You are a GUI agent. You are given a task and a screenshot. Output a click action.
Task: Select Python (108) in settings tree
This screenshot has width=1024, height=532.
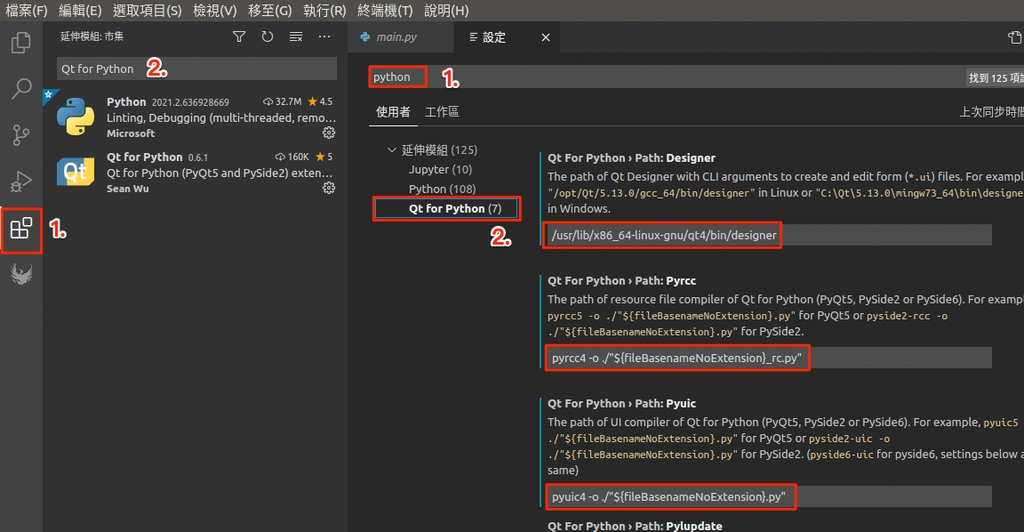442,189
